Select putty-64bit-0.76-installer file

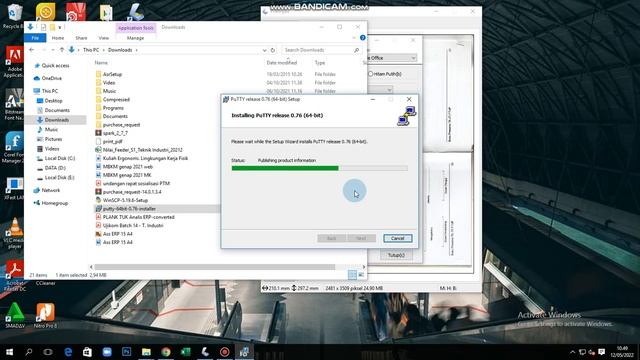[x=129, y=209]
